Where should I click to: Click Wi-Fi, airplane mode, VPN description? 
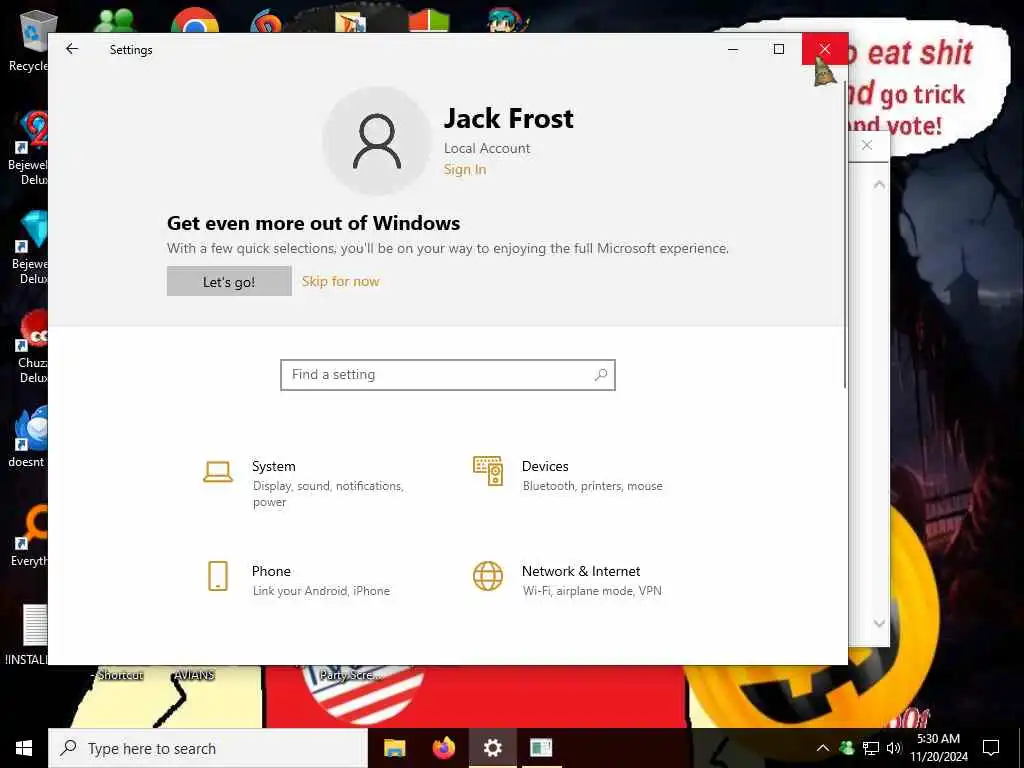point(592,591)
